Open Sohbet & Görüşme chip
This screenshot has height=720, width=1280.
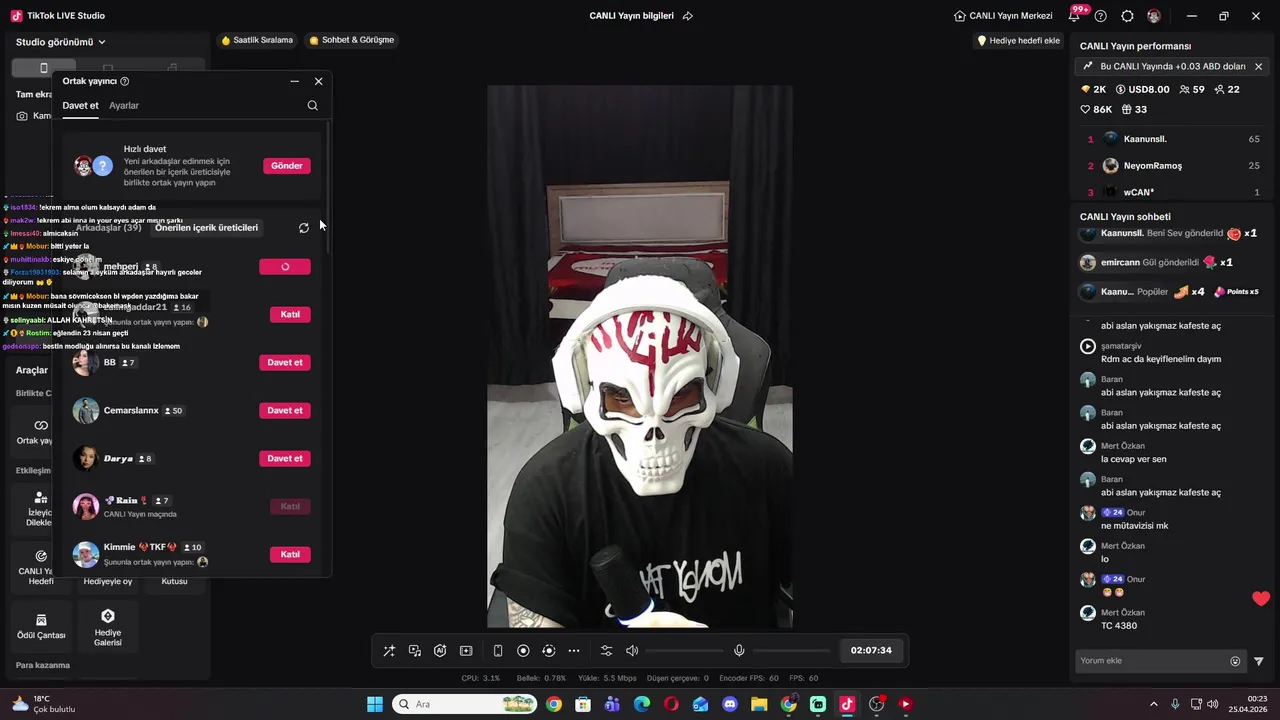click(x=352, y=40)
